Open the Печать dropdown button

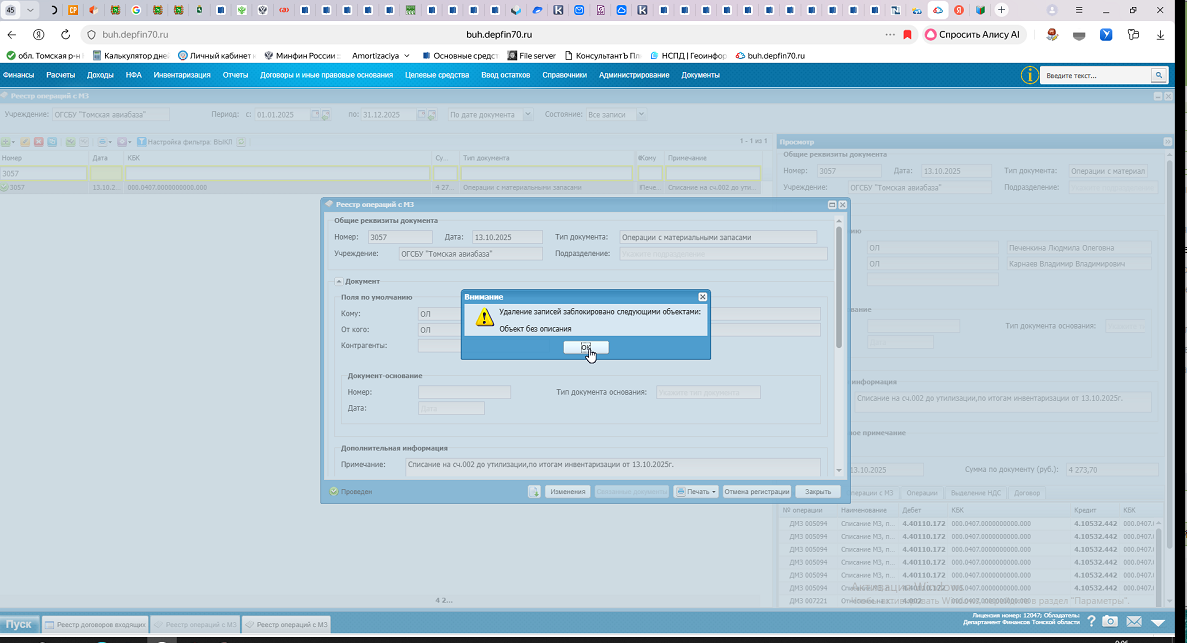click(x=696, y=492)
